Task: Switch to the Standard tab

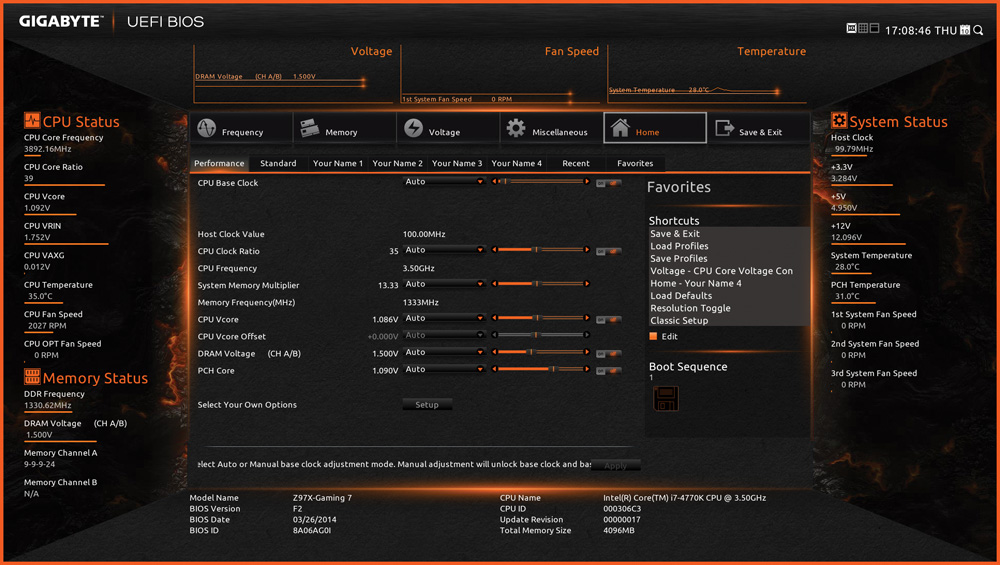Action: click(x=278, y=163)
